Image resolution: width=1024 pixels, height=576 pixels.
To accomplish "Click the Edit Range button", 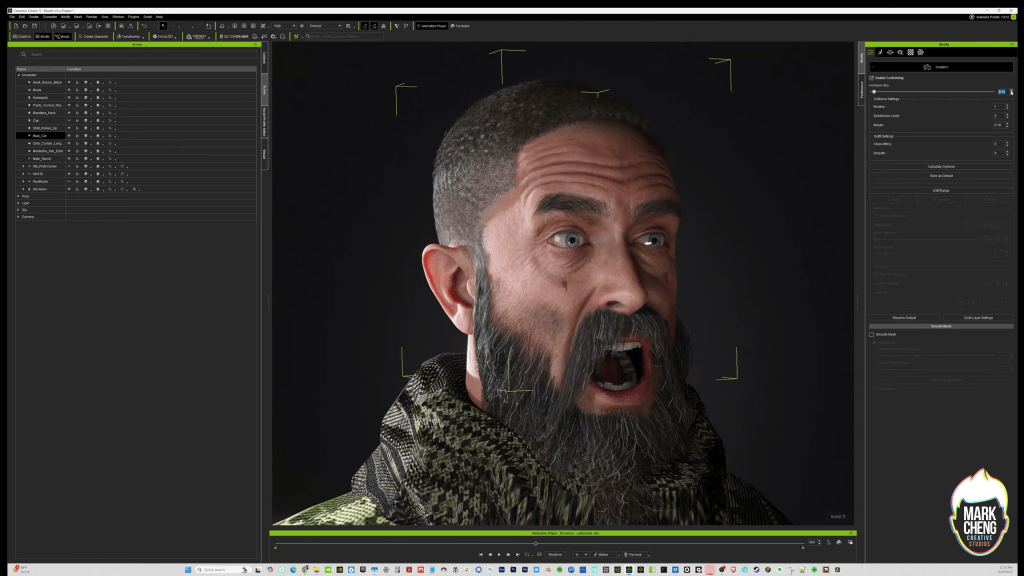I will click(x=941, y=191).
